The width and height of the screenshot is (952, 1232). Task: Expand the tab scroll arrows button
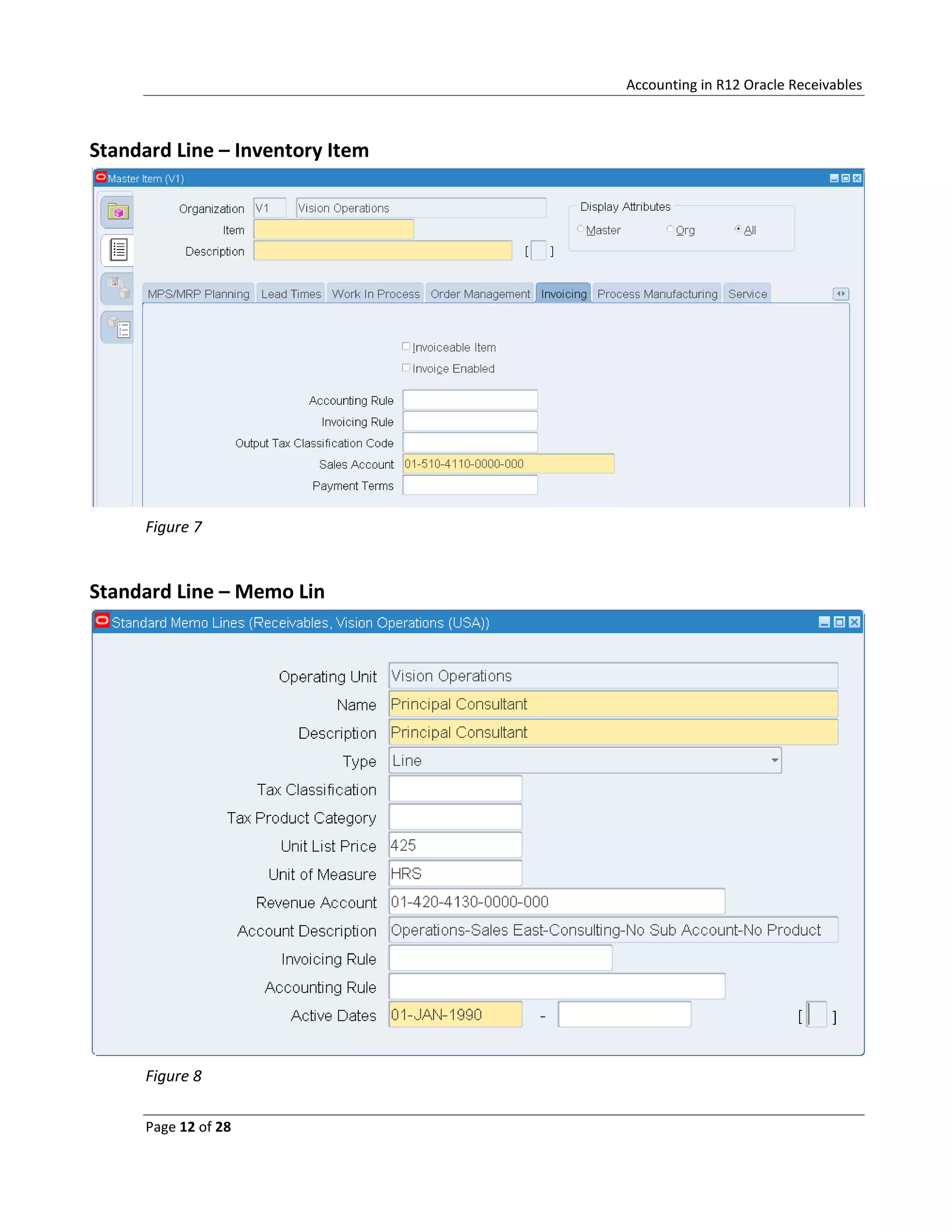[x=840, y=294]
